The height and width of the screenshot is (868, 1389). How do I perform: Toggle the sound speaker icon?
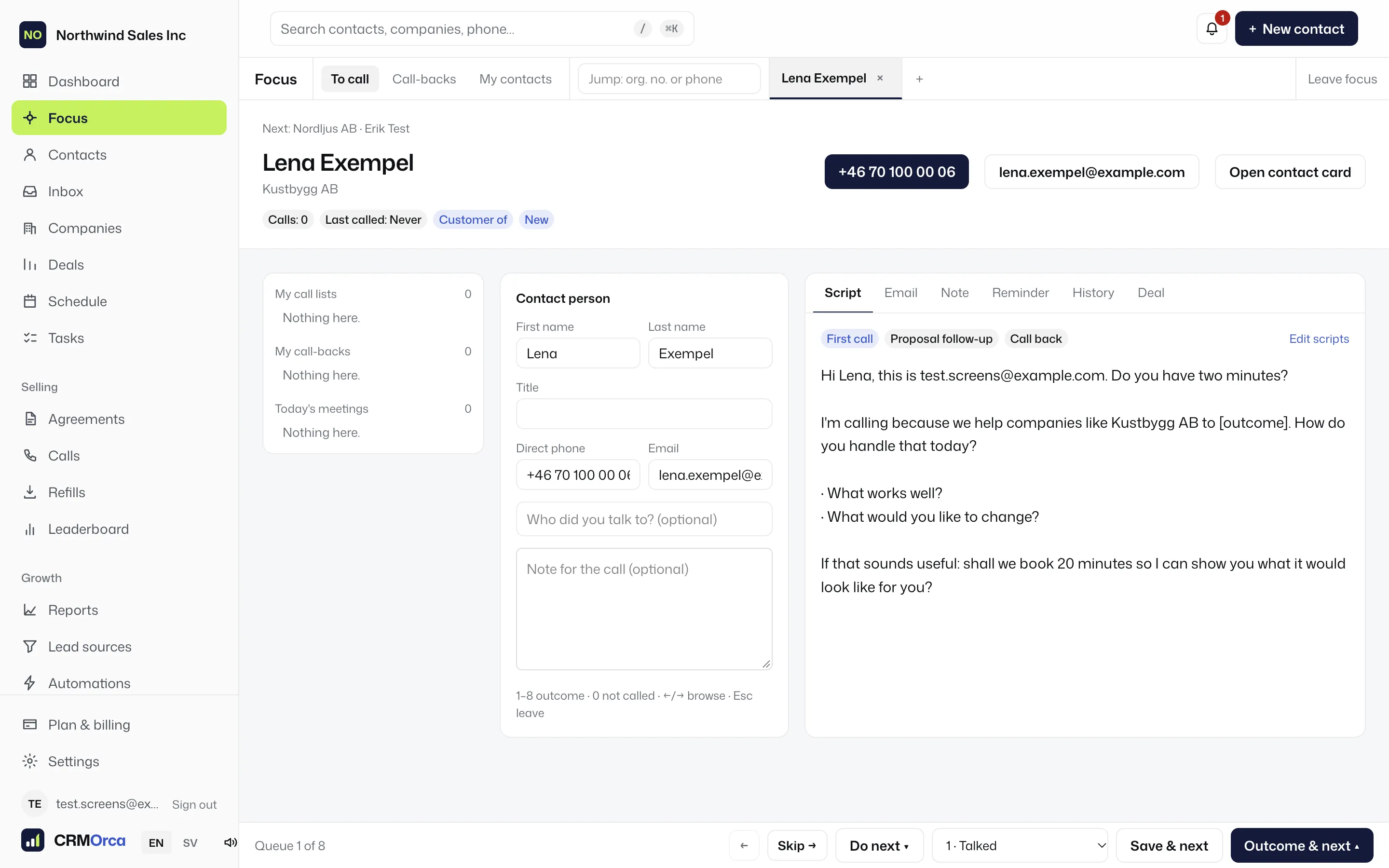pyautogui.click(x=230, y=843)
